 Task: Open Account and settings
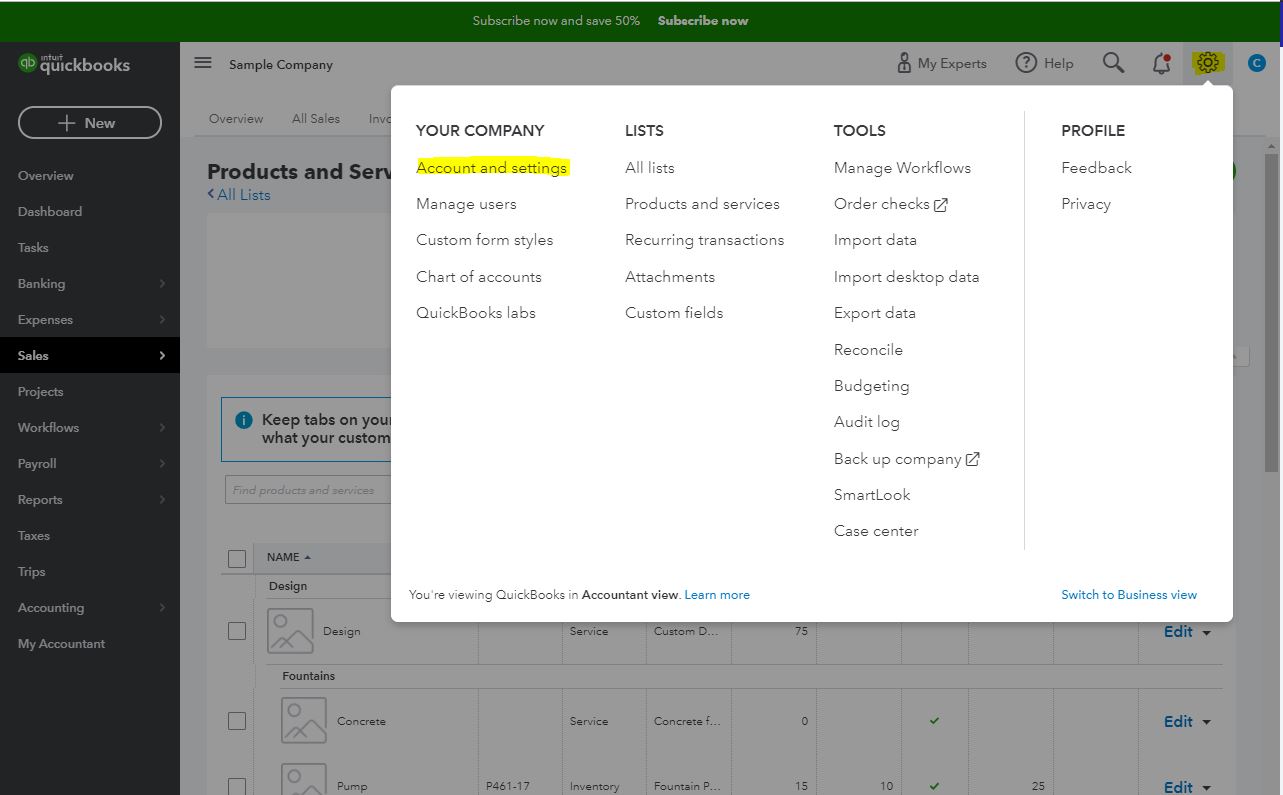point(492,168)
